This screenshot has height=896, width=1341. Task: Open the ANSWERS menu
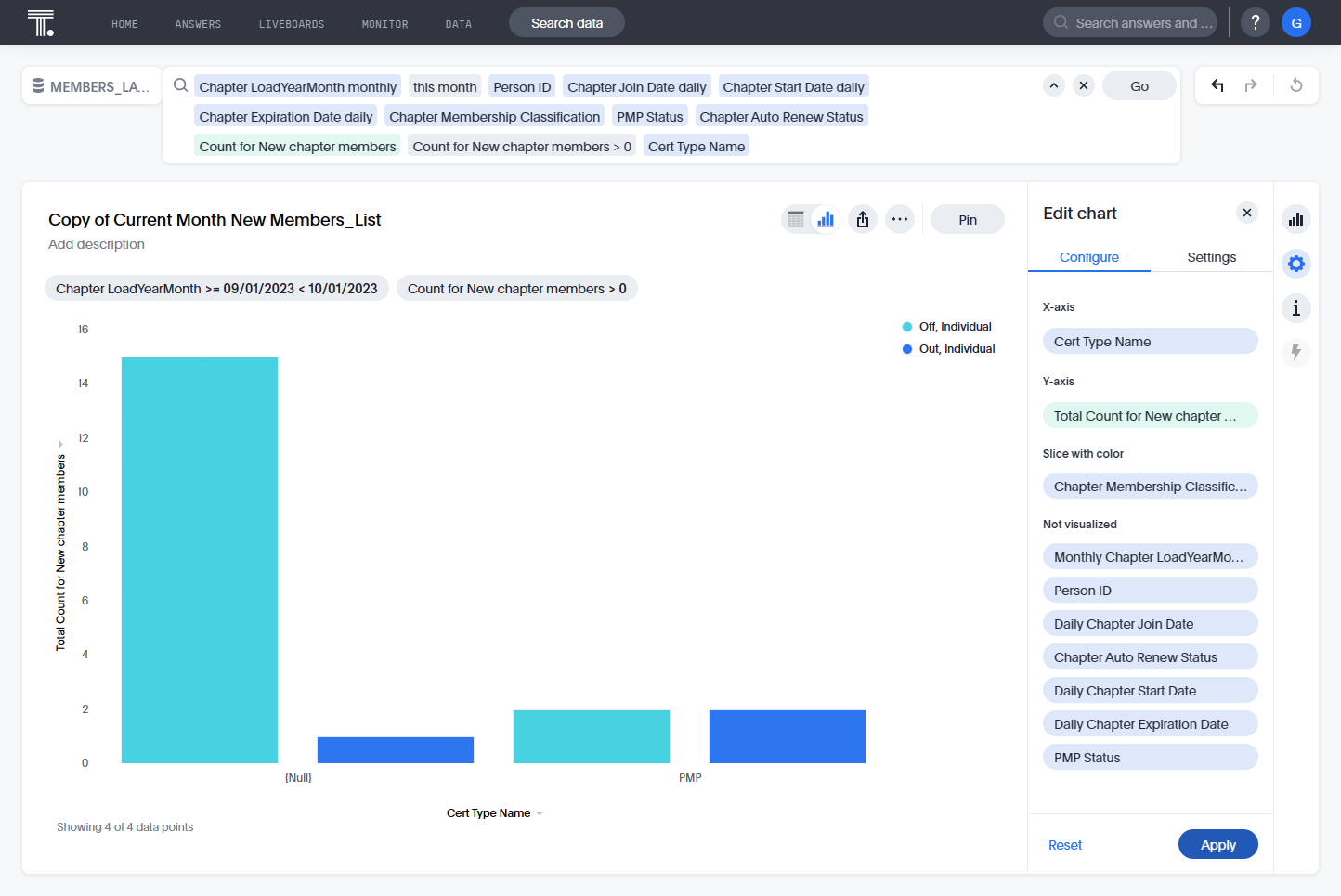[198, 24]
